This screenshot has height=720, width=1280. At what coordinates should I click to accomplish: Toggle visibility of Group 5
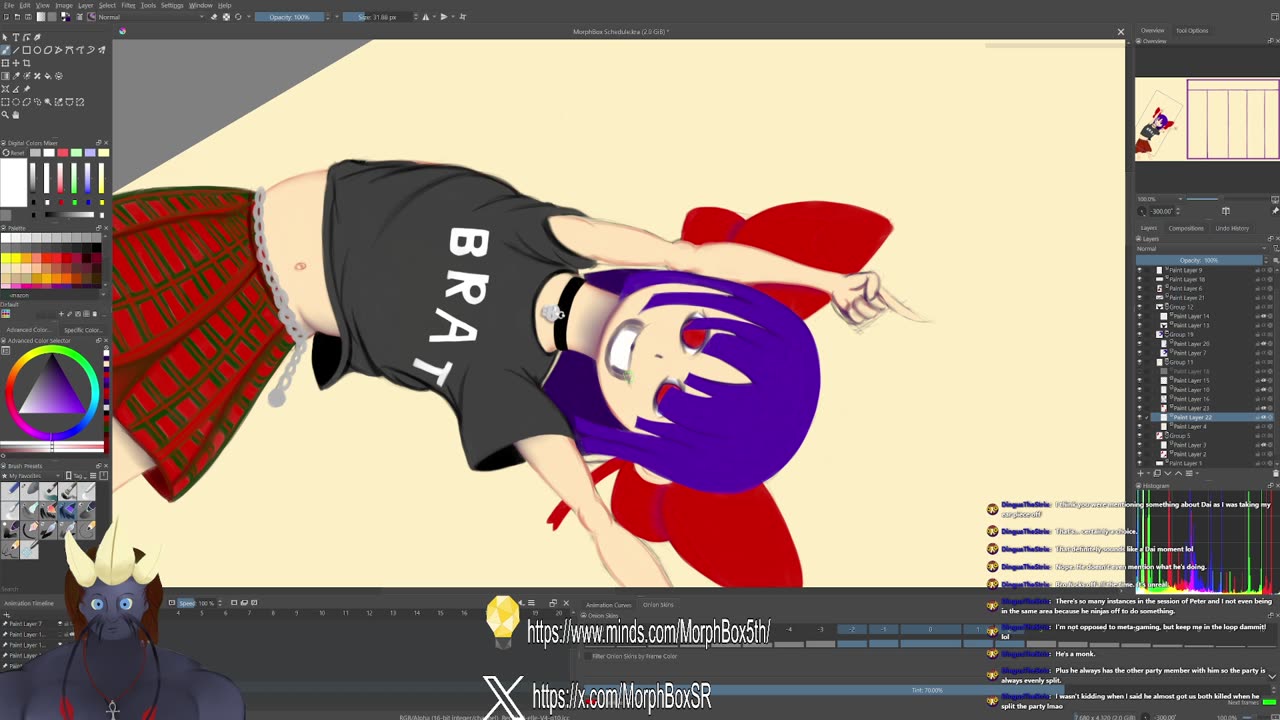[x=1139, y=436]
